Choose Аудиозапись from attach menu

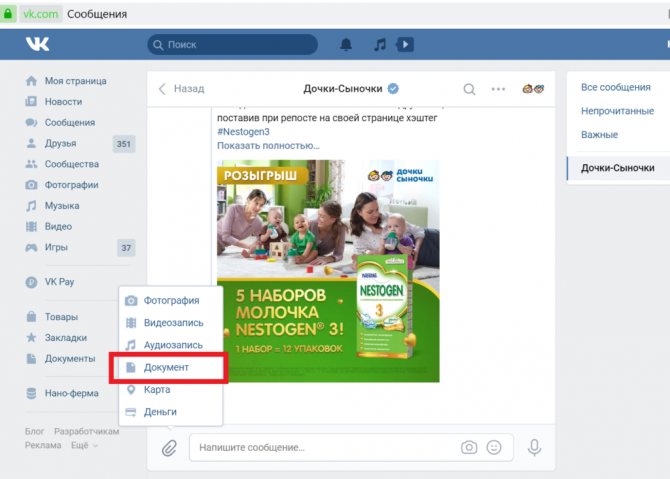[170, 345]
